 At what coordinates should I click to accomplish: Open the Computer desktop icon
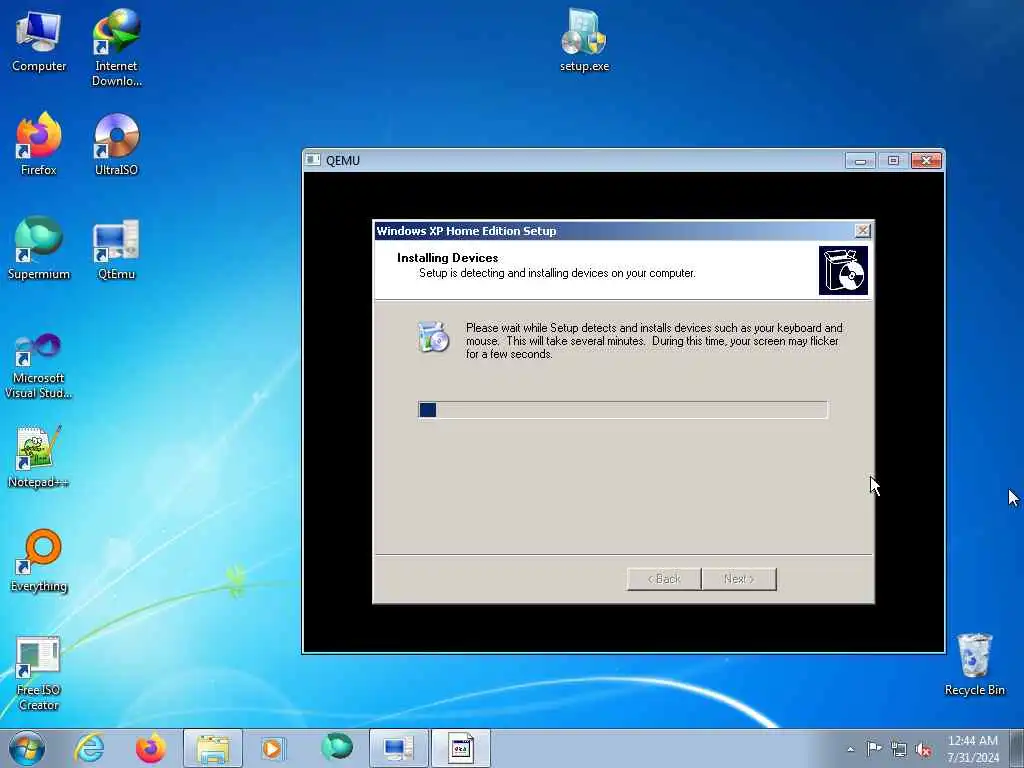(x=39, y=41)
